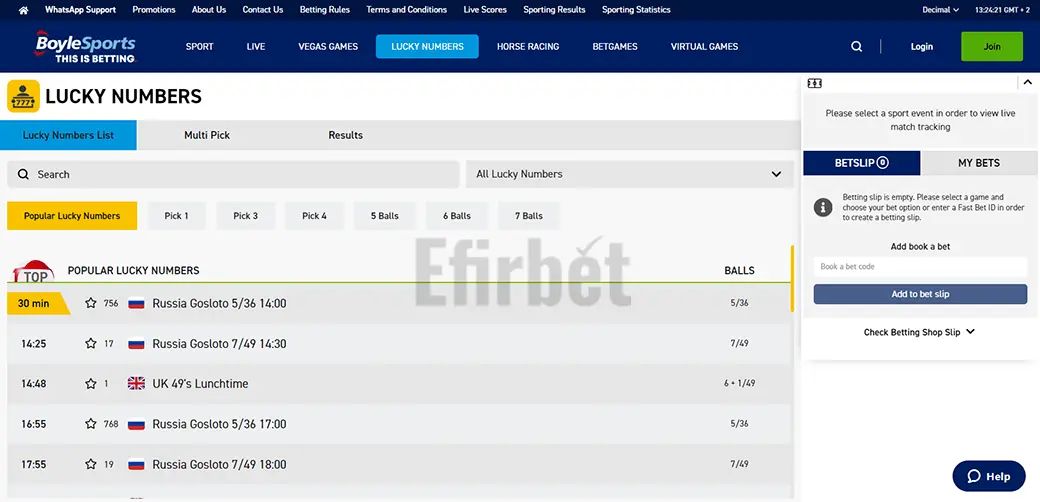Filter by 5 Balls
The height and width of the screenshot is (502, 1040).
(x=385, y=216)
